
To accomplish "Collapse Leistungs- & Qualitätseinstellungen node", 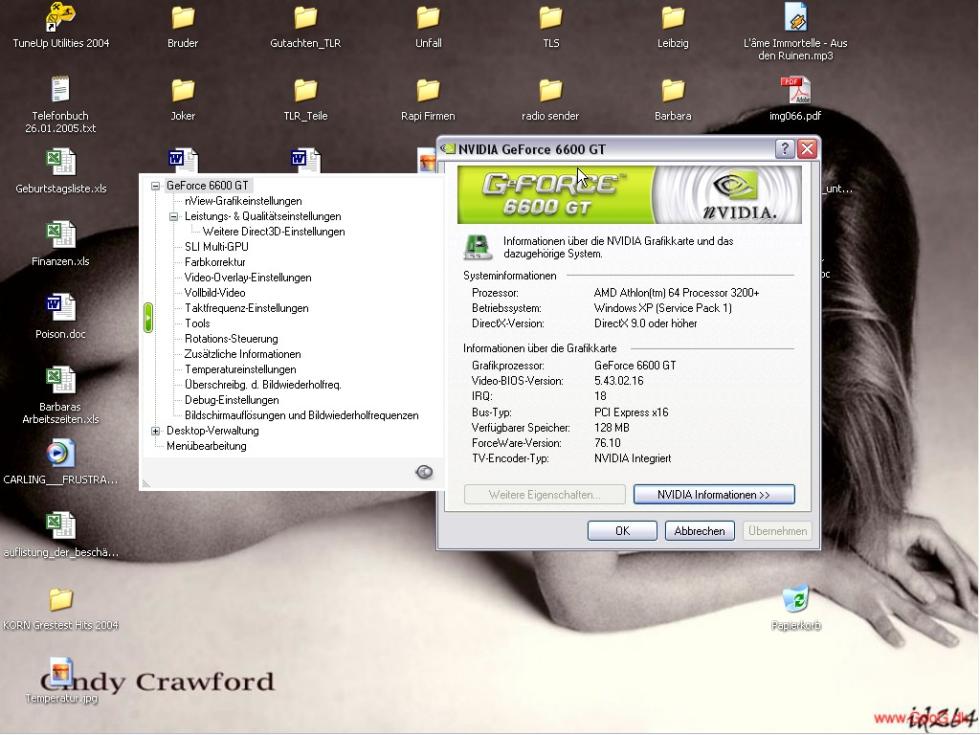I will 174,216.
